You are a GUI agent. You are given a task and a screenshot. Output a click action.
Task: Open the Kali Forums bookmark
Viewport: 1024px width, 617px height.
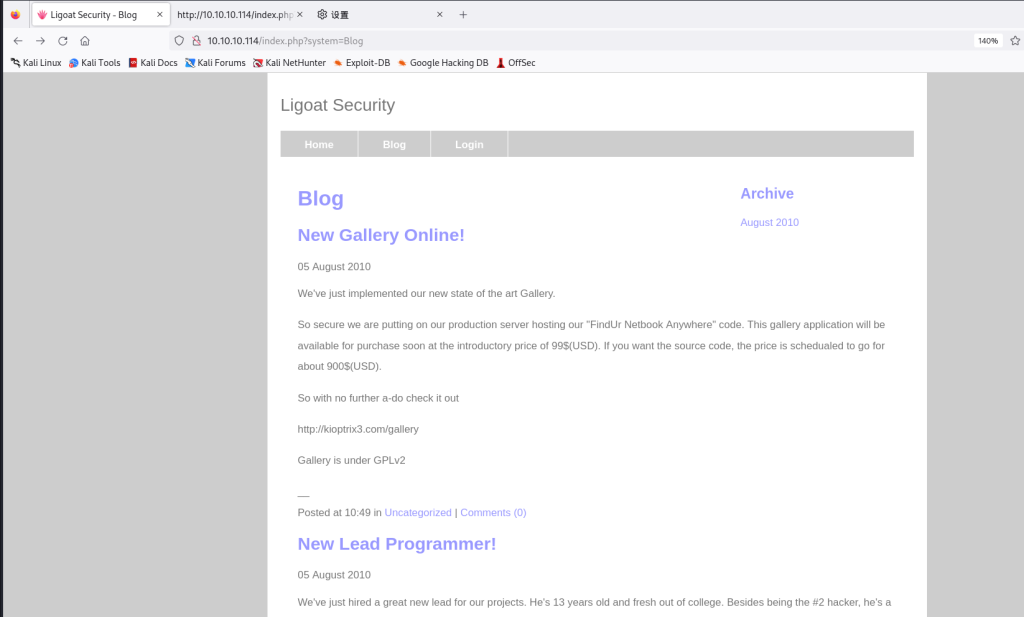216,63
